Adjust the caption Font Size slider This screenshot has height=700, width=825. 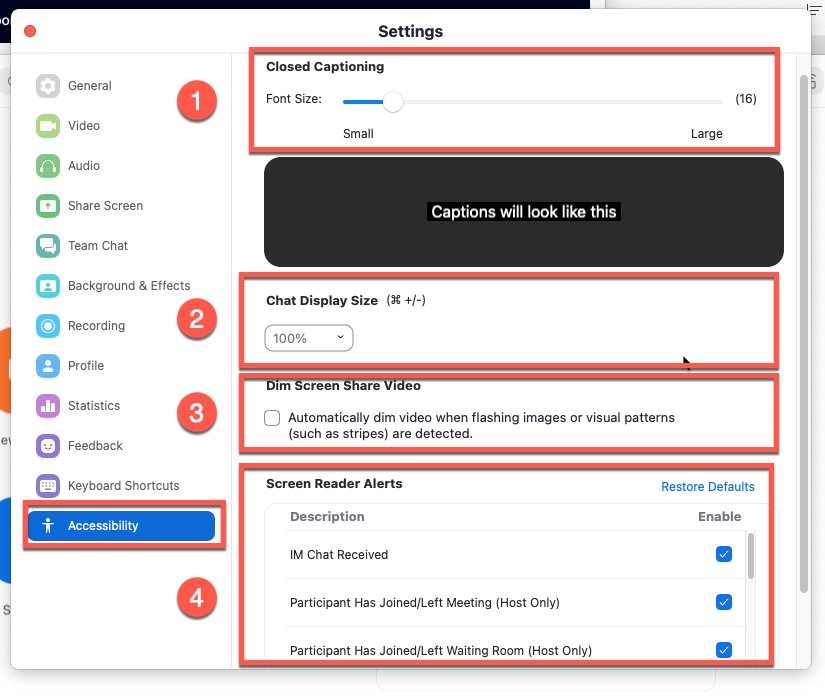[x=391, y=102]
